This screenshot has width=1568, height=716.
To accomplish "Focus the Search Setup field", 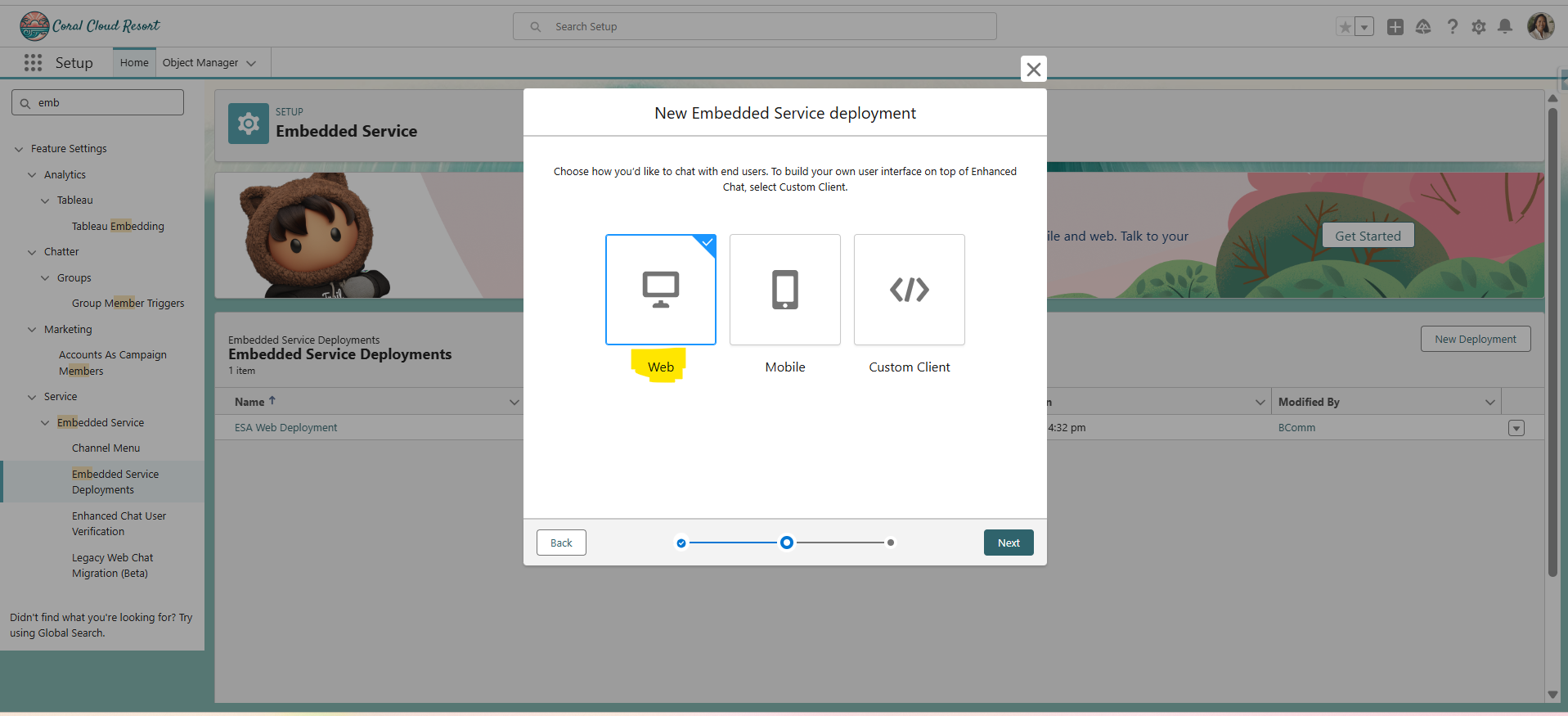I will pyautogui.click(x=755, y=26).
